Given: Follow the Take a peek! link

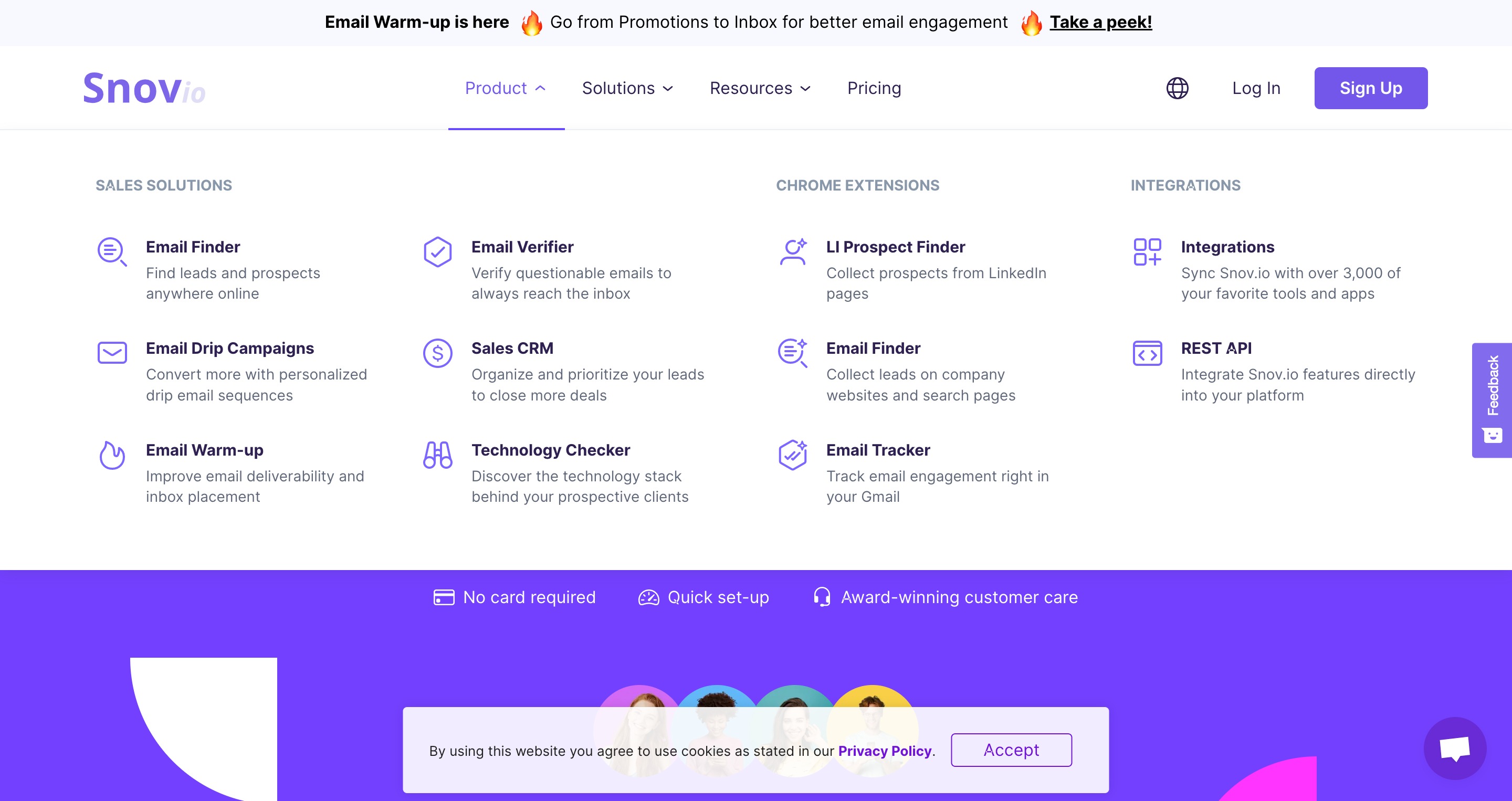Looking at the screenshot, I should (1100, 22).
